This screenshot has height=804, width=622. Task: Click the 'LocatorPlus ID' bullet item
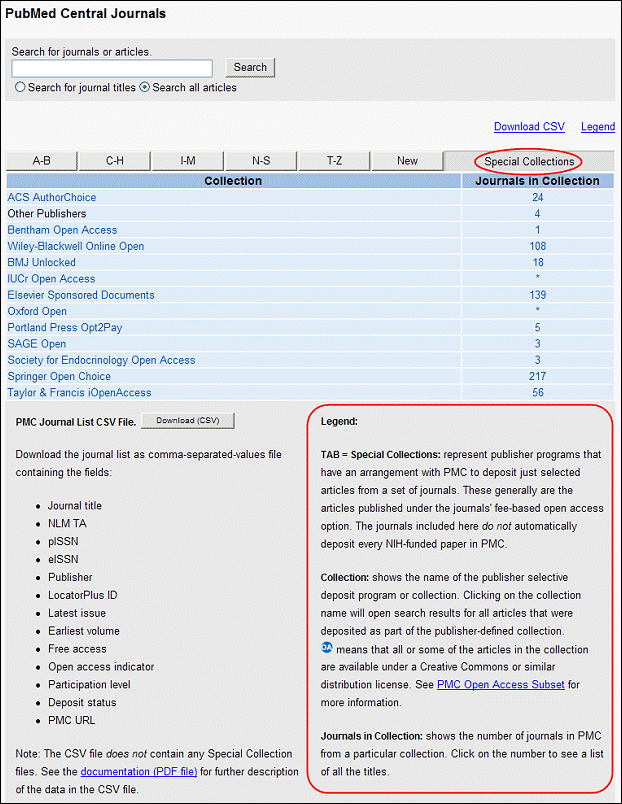pyautogui.click(x=83, y=596)
